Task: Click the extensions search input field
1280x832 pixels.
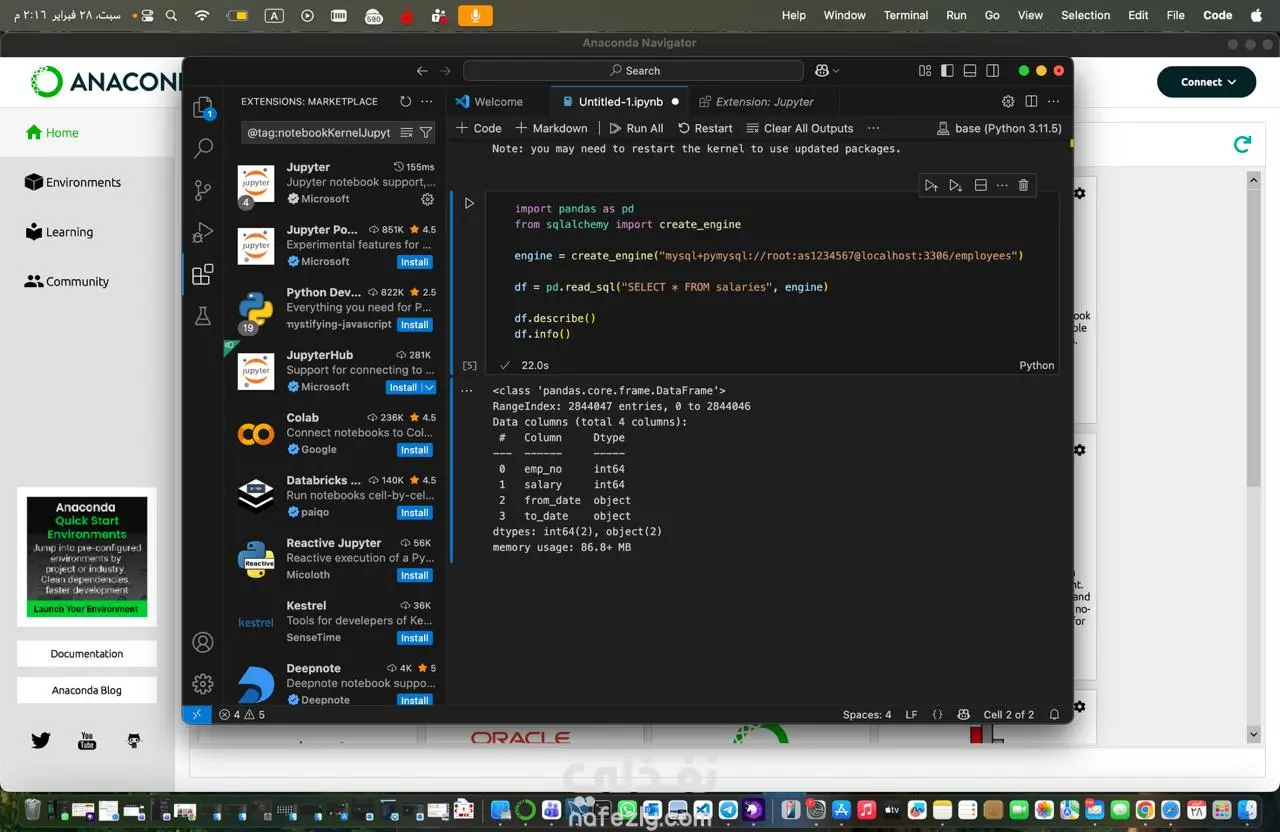Action: tap(320, 132)
